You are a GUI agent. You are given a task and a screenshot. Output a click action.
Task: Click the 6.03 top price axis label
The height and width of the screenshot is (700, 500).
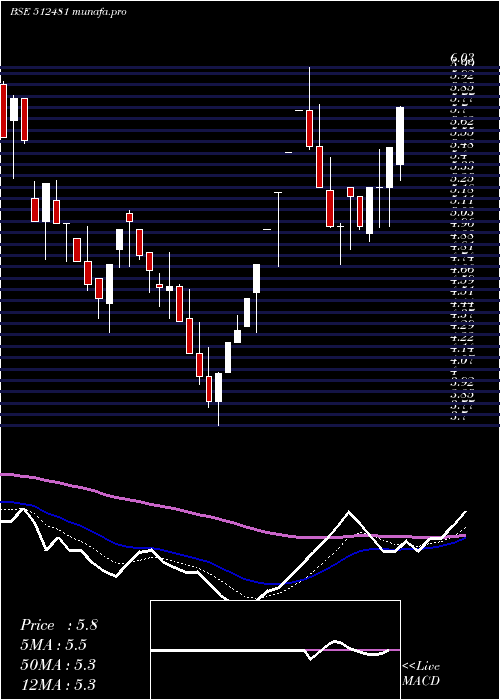coord(462,57)
